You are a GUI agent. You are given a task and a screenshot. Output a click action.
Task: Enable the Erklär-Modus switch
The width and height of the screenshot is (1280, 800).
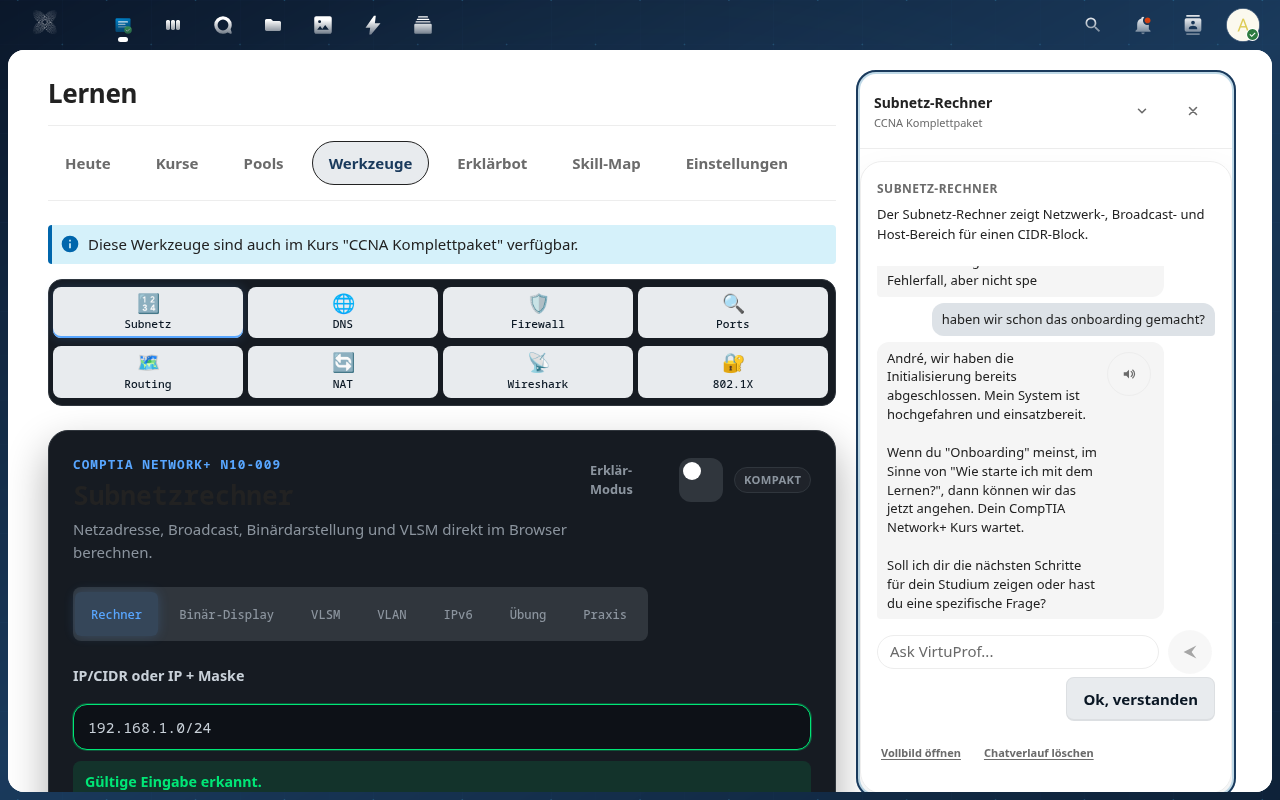coord(700,480)
